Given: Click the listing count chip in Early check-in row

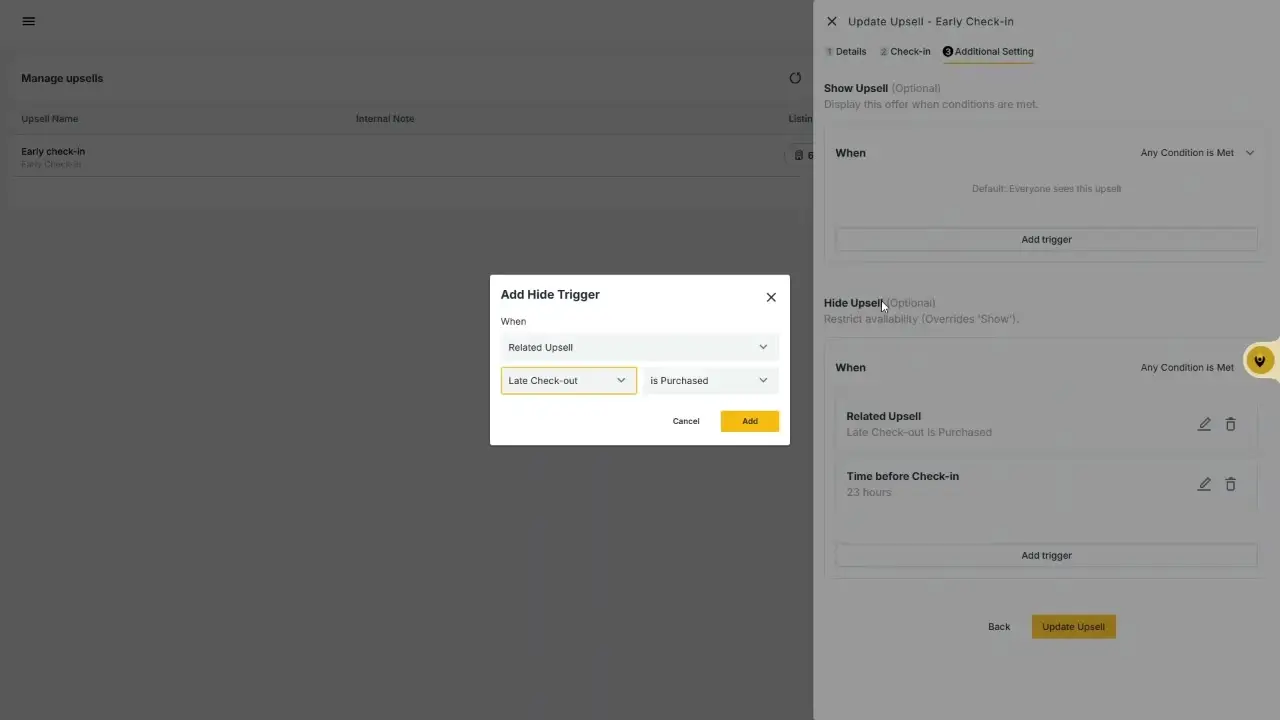Looking at the screenshot, I should tap(799, 155).
